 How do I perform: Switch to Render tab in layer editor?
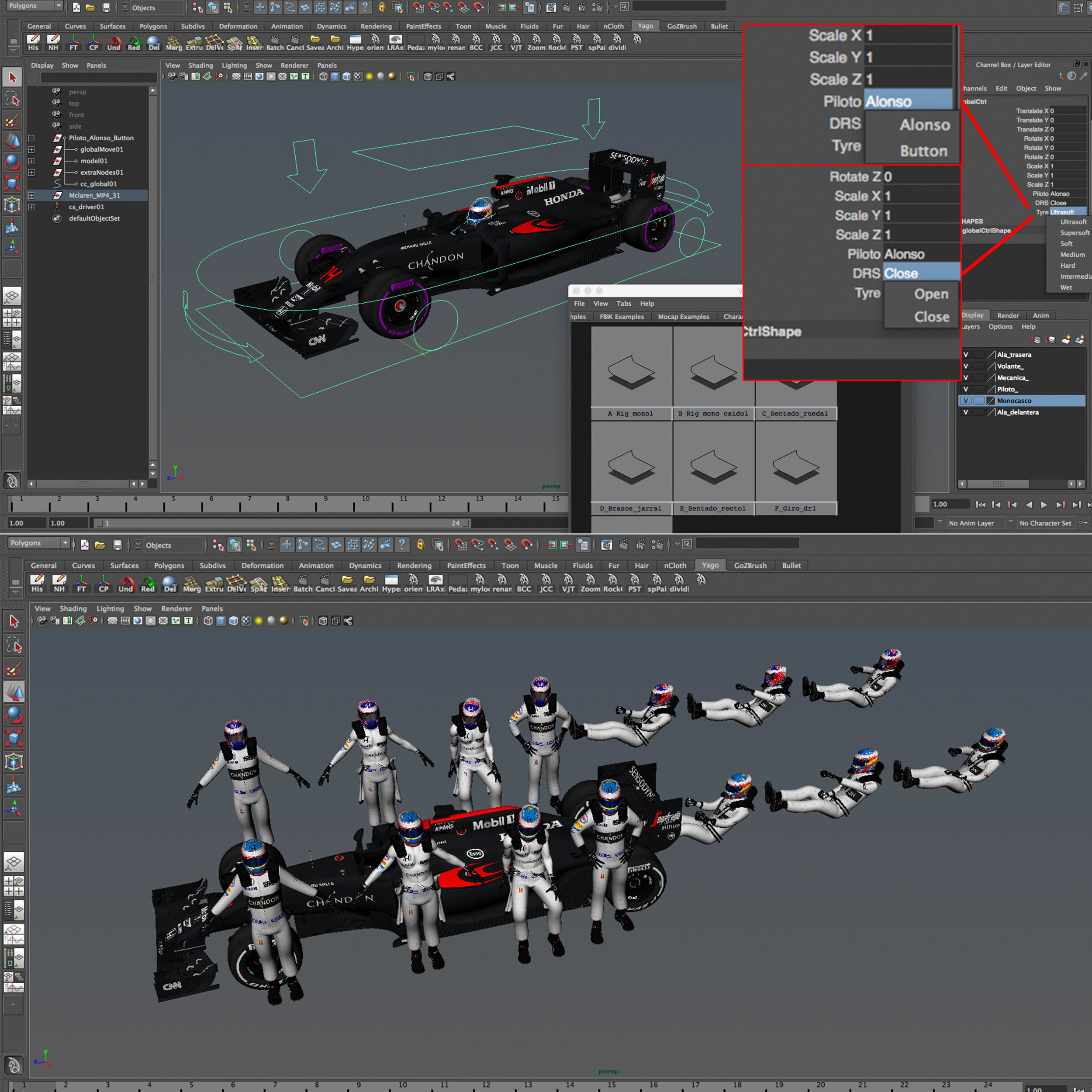coord(1008,315)
